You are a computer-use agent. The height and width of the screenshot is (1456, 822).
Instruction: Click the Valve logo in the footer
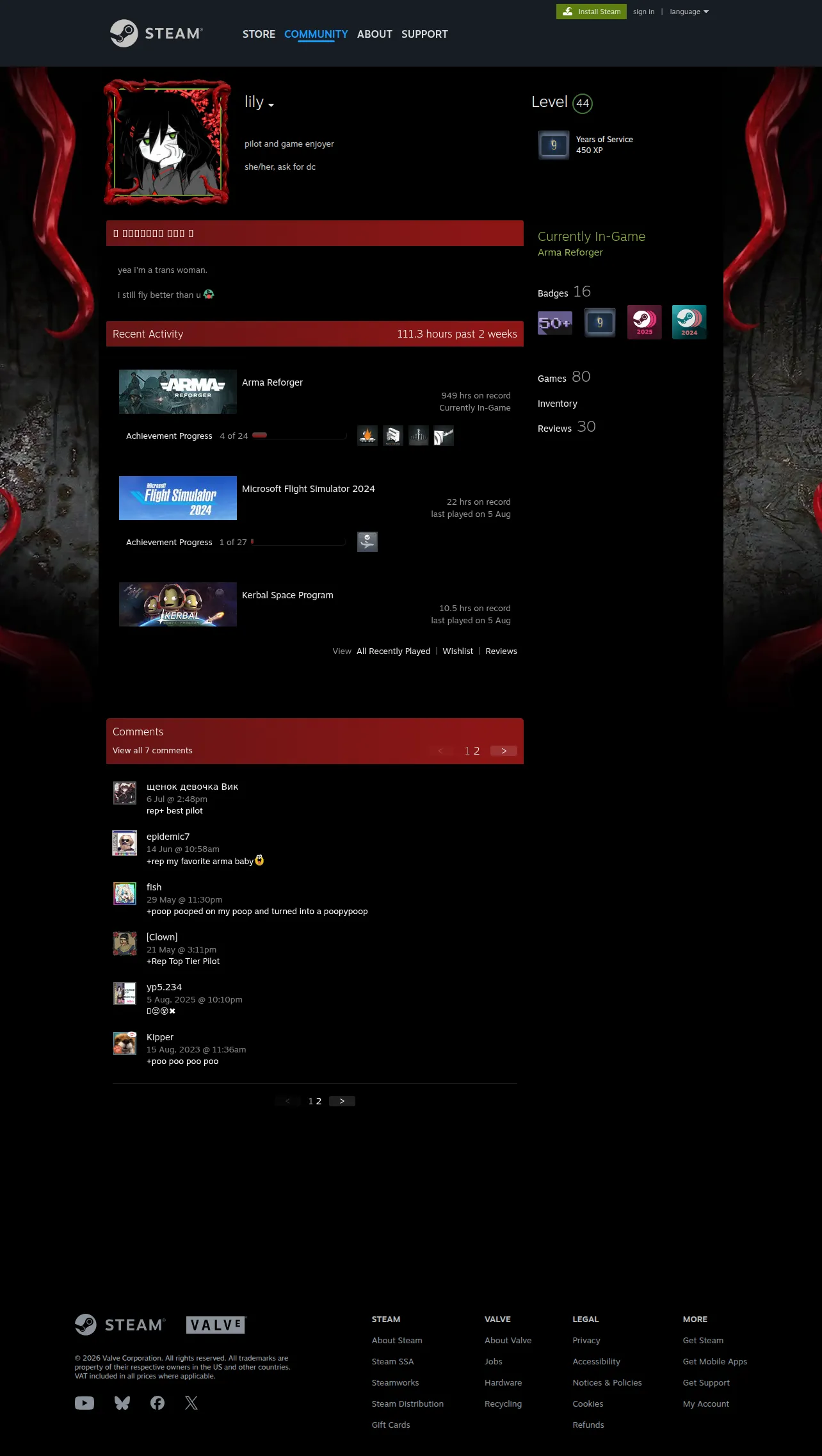click(216, 1325)
